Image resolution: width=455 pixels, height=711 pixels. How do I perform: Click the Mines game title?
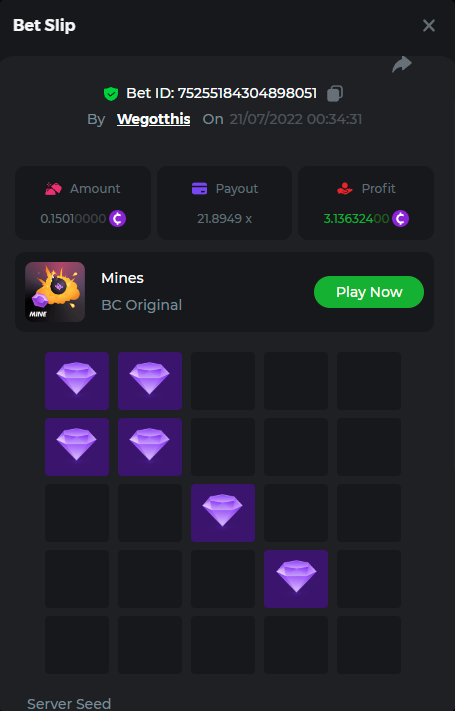point(122,278)
